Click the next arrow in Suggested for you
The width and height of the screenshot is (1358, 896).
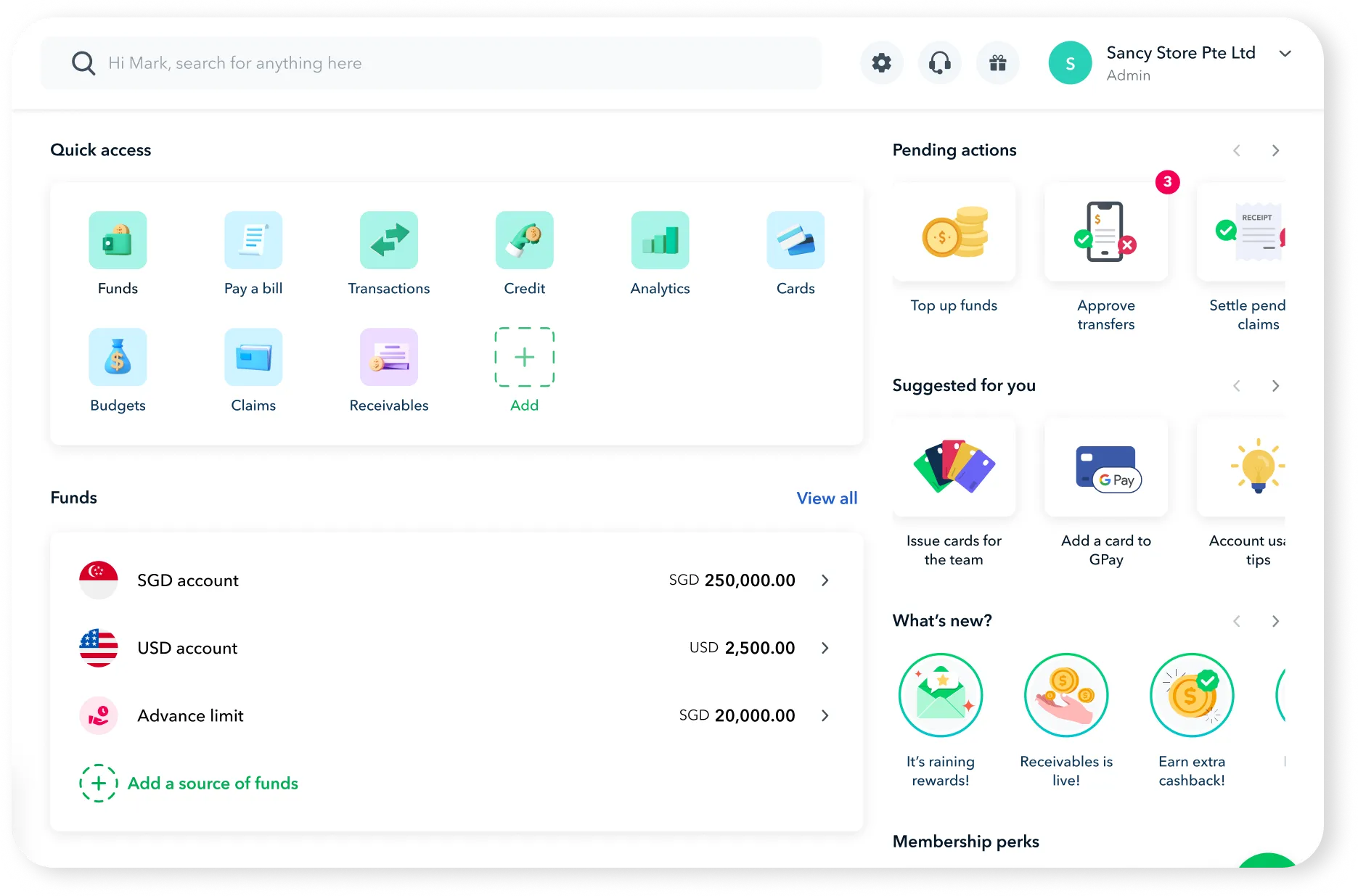click(1275, 385)
